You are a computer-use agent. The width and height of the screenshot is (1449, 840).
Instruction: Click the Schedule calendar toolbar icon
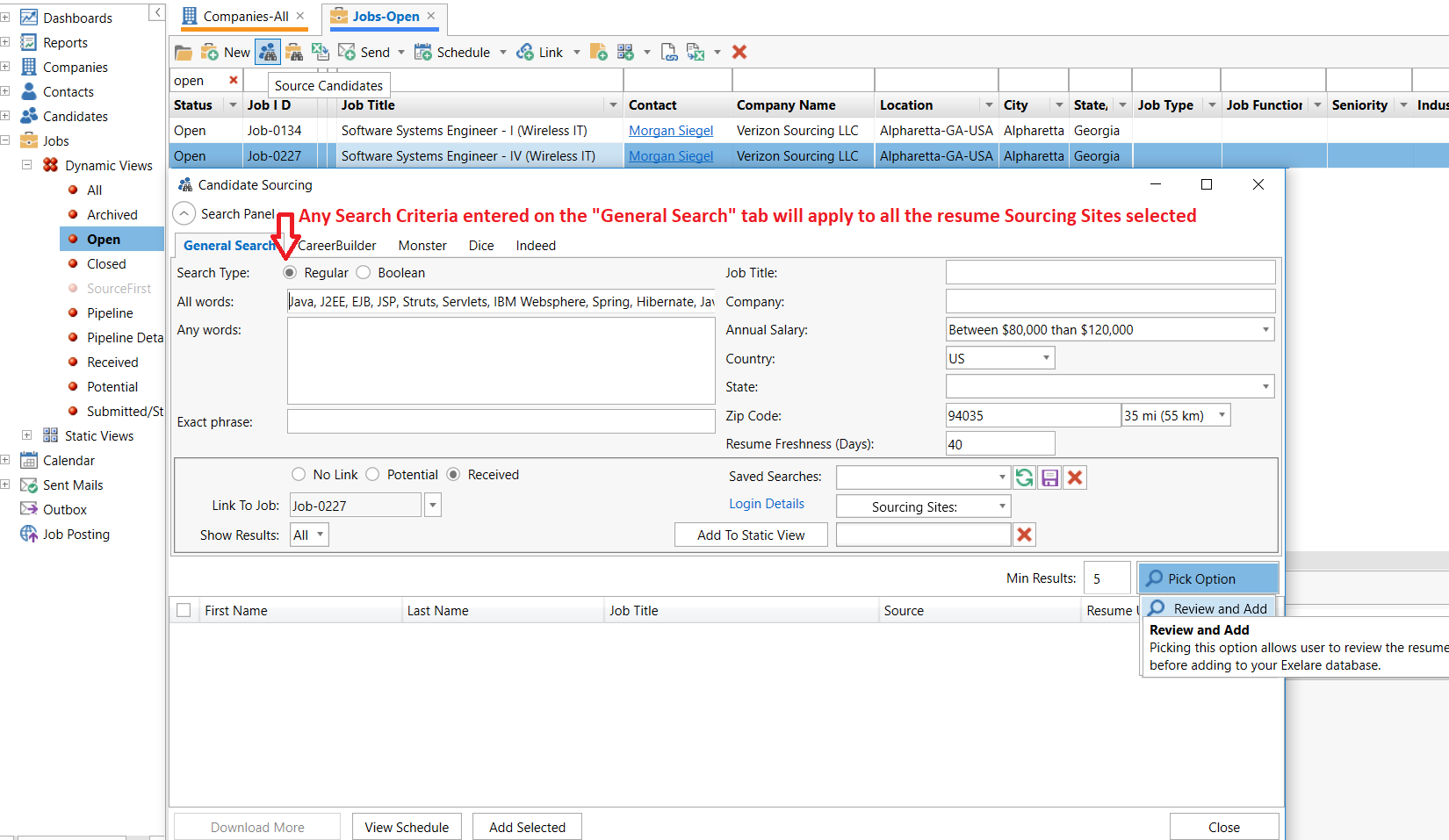point(423,53)
